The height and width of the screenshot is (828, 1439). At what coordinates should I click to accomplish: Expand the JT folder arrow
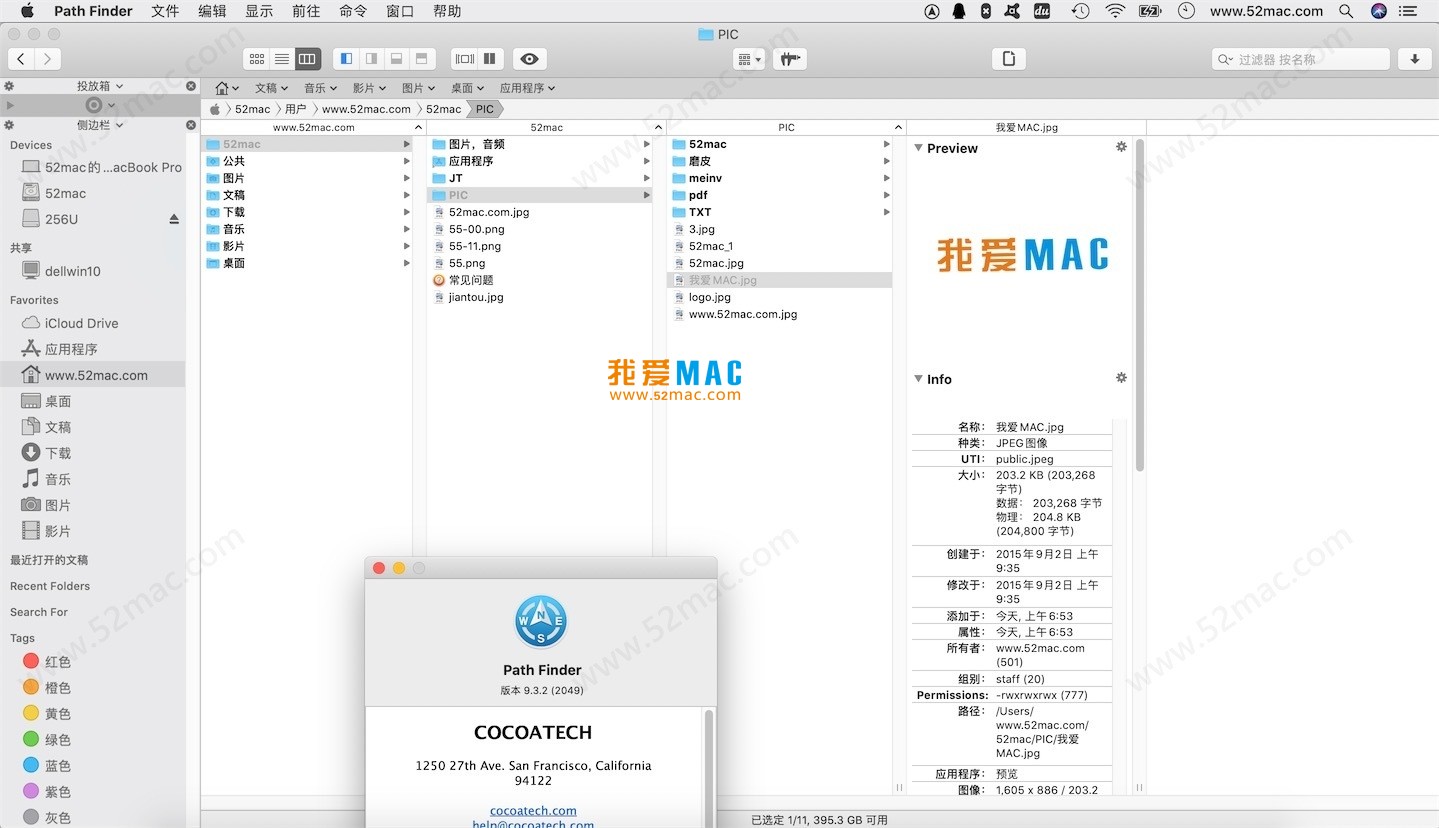pos(647,178)
